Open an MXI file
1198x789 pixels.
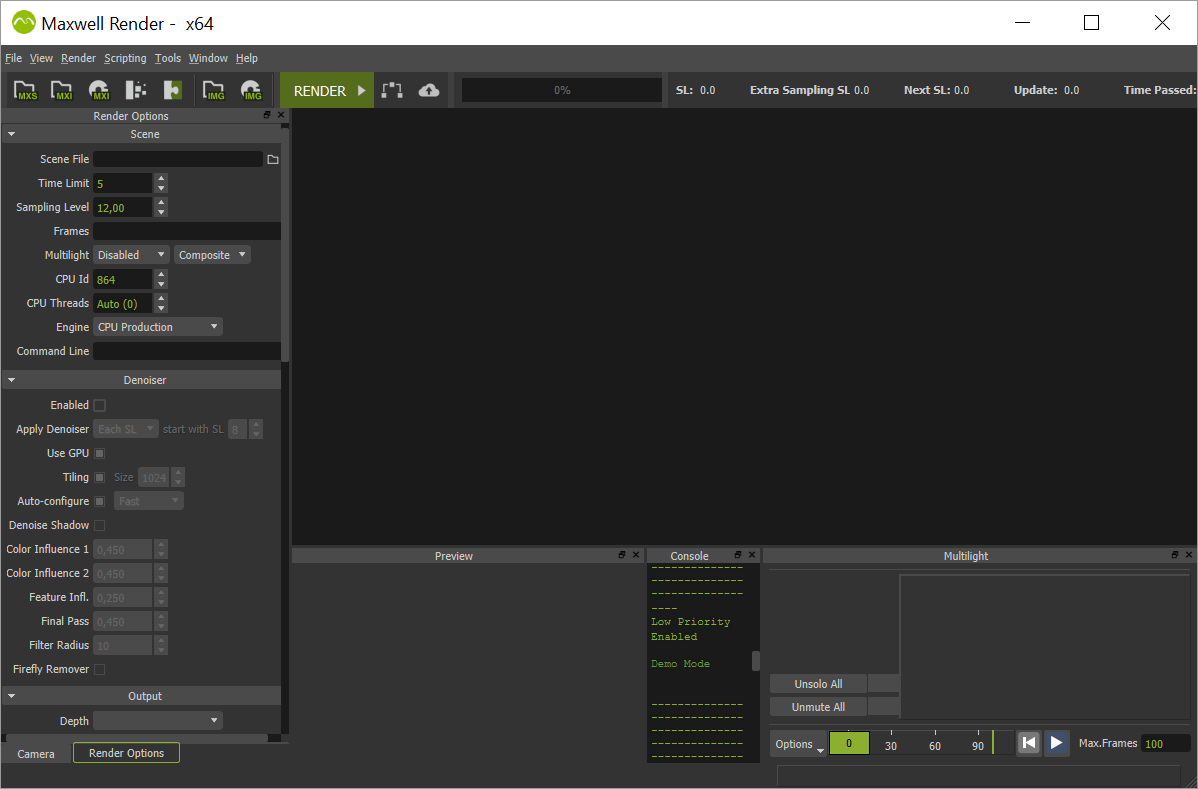(61, 90)
